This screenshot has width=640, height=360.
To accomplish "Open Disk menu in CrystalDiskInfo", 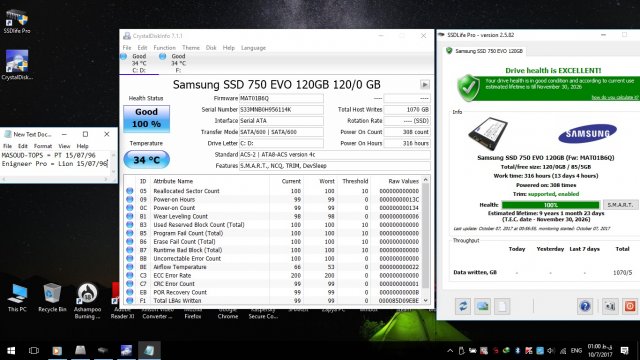I will point(211,48).
